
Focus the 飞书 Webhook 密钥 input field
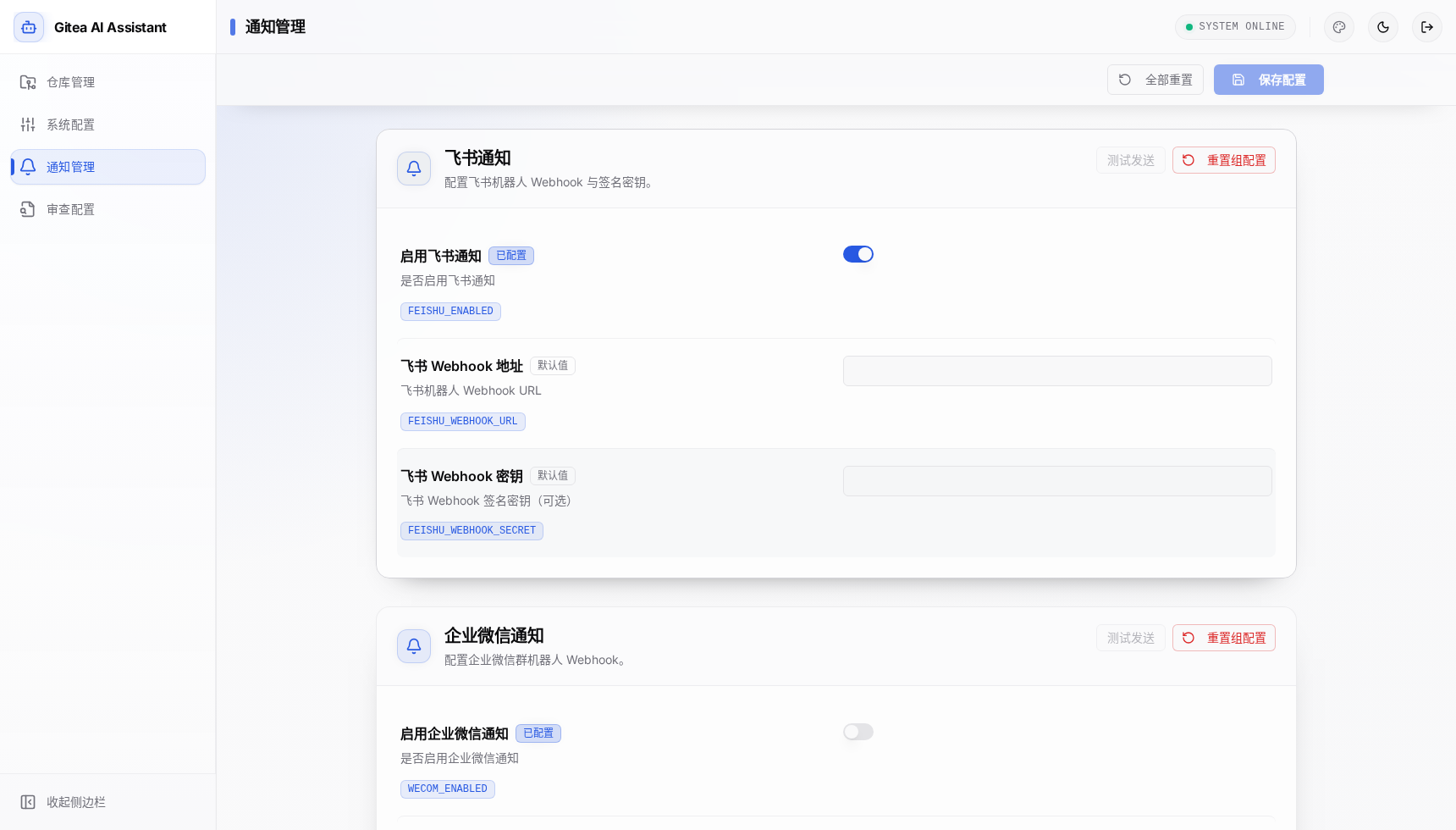pyautogui.click(x=1057, y=481)
